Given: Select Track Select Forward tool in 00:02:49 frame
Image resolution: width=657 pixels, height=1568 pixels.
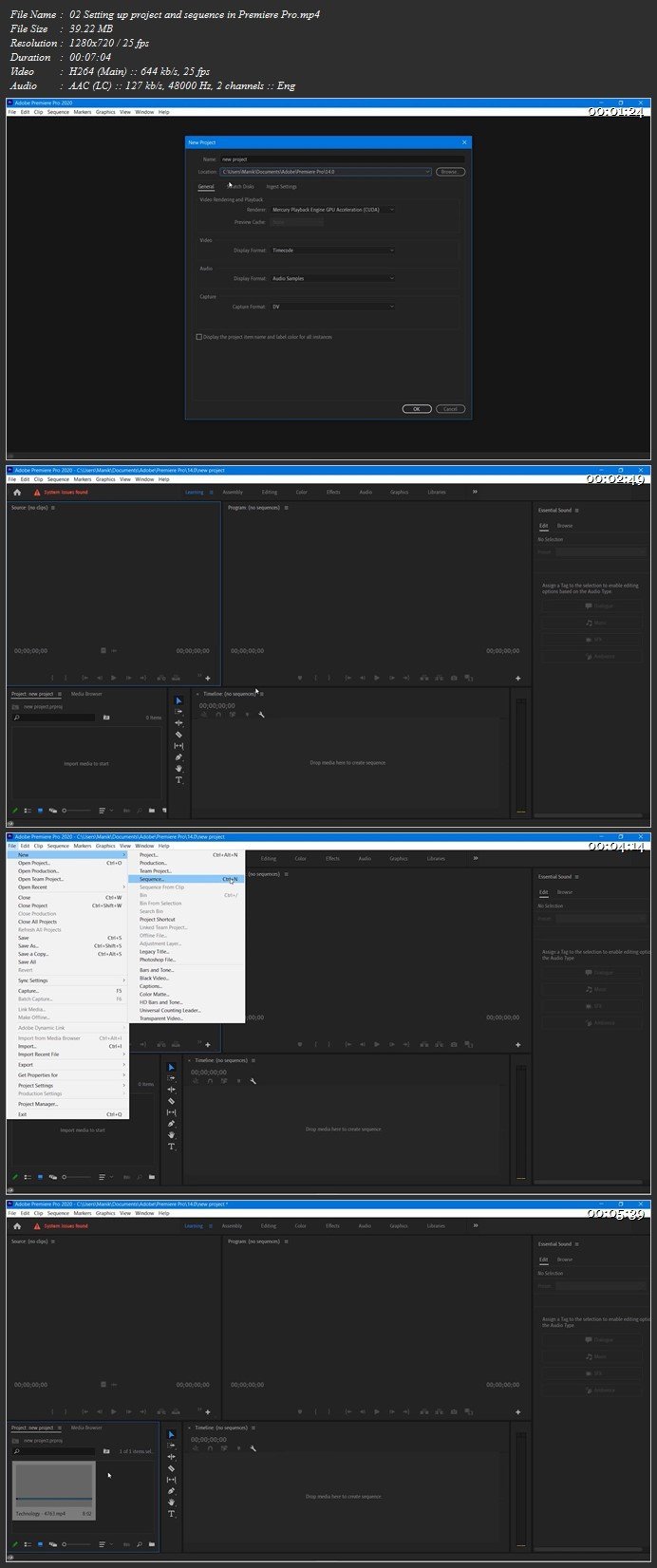Looking at the screenshot, I should pos(178,712).
